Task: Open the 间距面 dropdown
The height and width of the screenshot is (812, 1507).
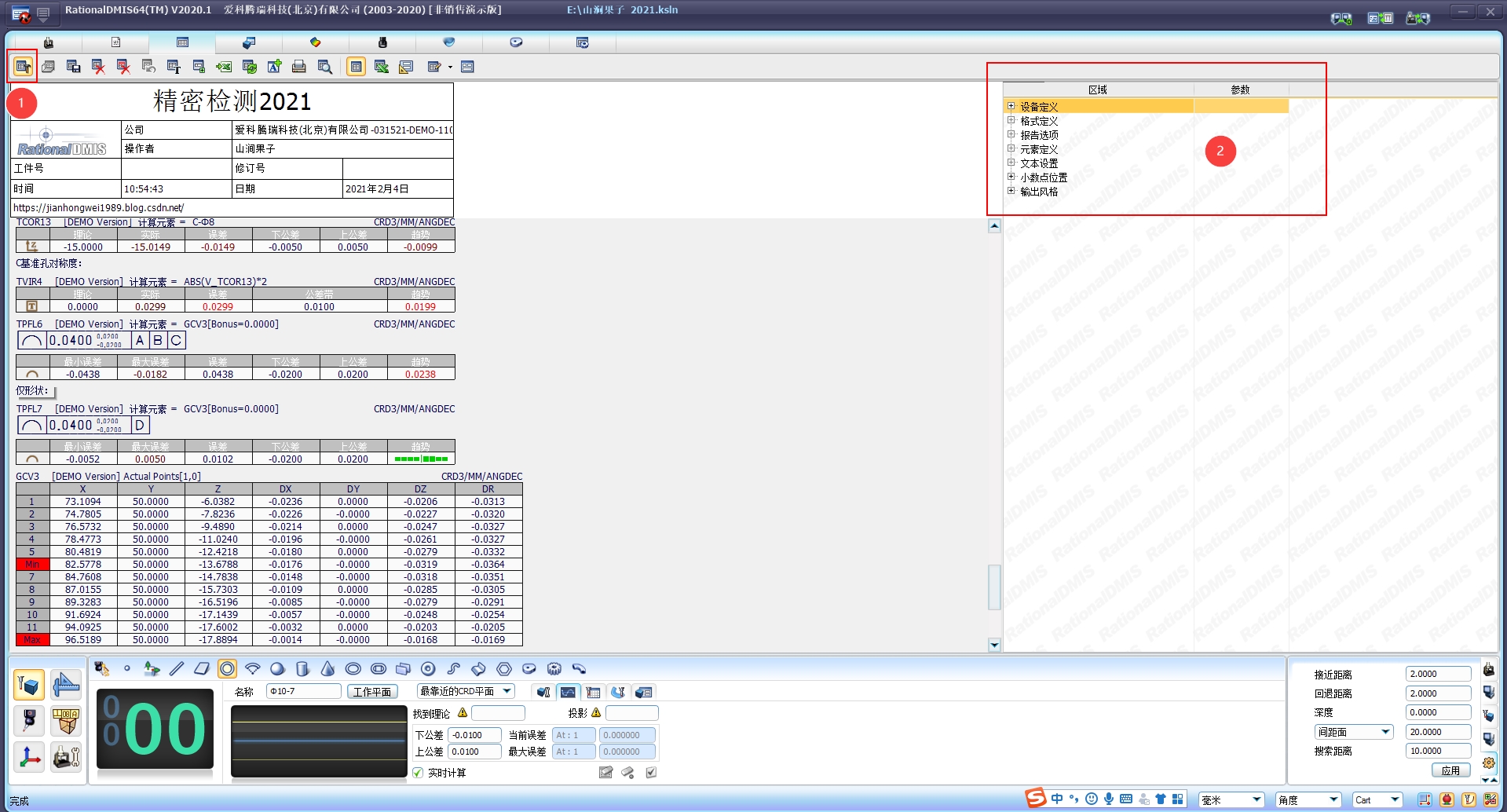Action: coord(1353,732)
